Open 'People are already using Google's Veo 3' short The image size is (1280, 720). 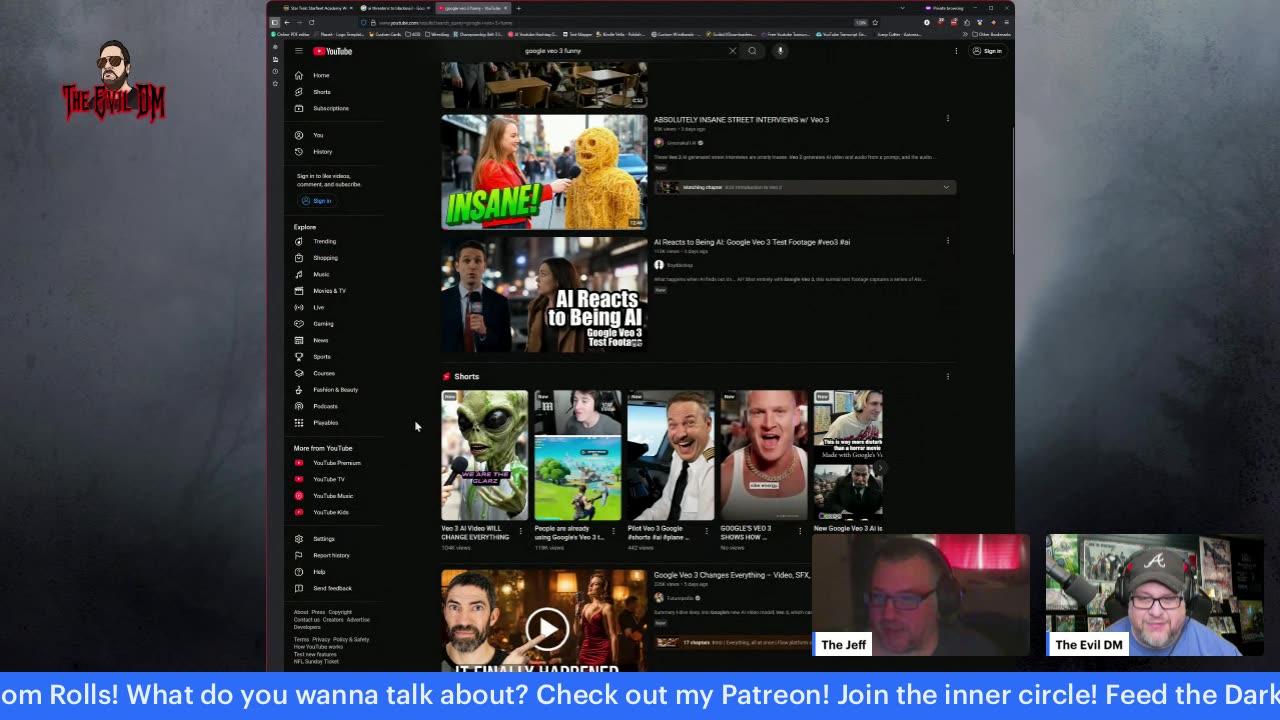tap(577, 456)
